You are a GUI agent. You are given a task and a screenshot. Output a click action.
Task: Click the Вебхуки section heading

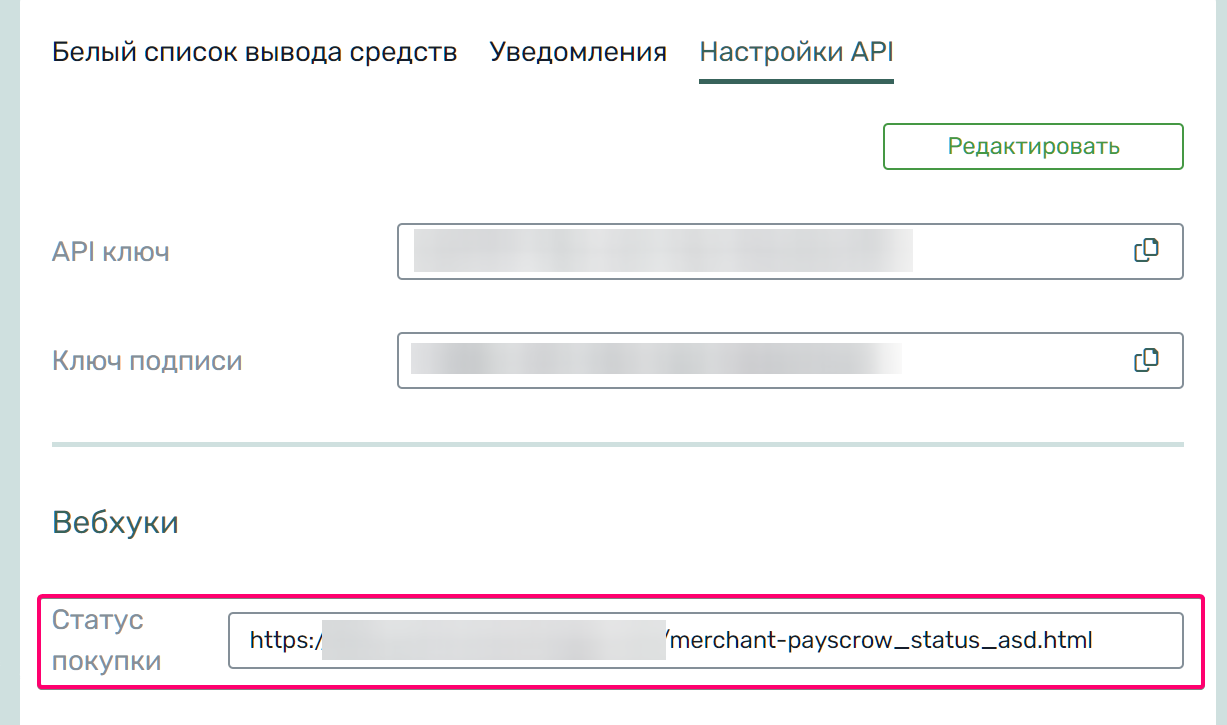[x=115, y=522]
